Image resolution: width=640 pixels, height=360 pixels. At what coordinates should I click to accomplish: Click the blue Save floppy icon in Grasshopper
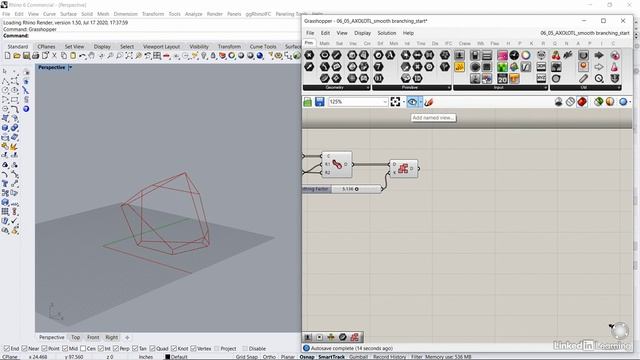(x=320, y=102)
